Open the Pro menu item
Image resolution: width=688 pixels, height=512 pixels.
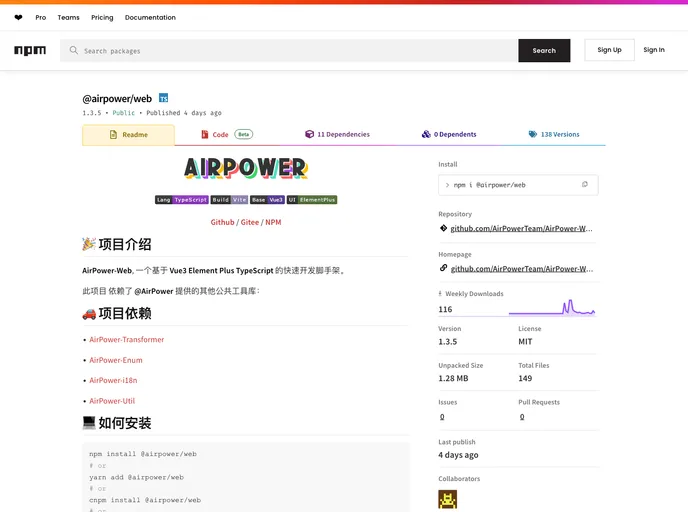(41, 18)
